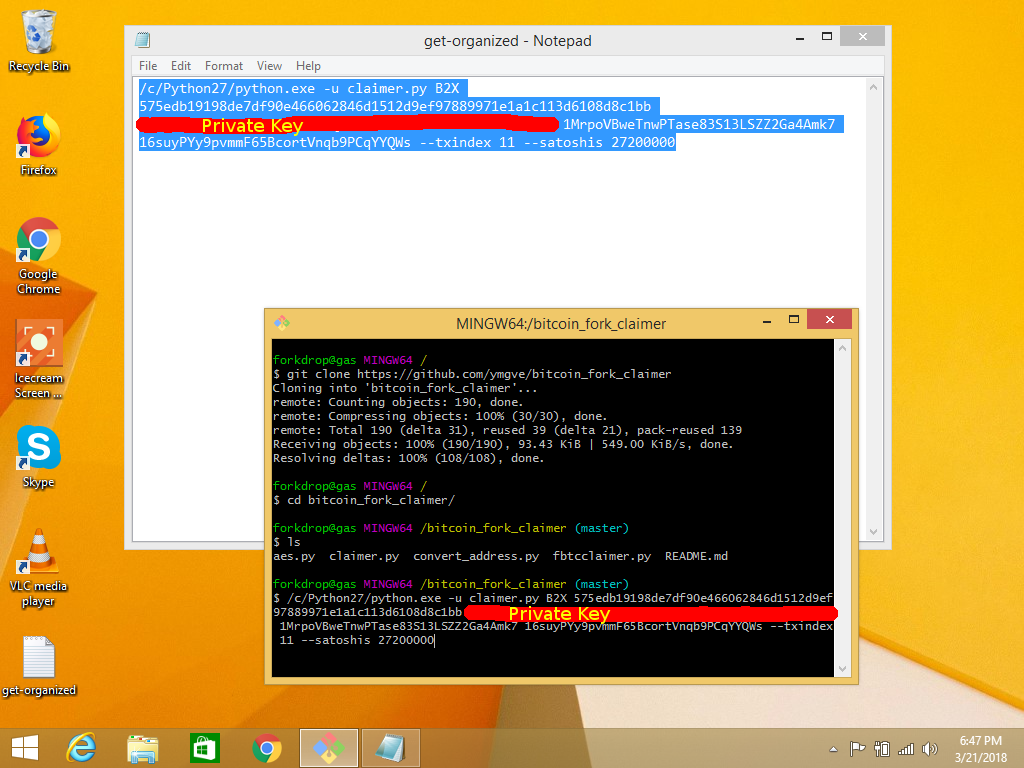Open the Recycle Bin desktop icon

pyautogui.click(x=39, y=33)
